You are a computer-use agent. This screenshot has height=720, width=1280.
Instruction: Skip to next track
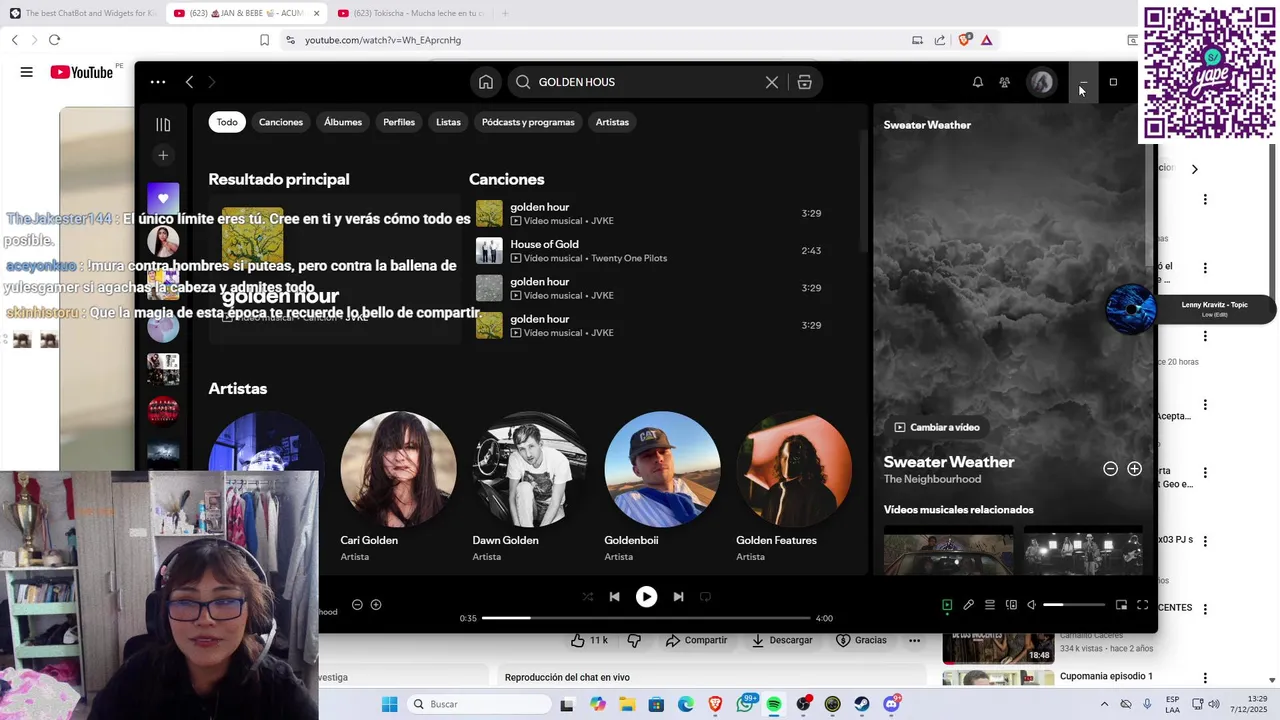(x=678, y=597)
